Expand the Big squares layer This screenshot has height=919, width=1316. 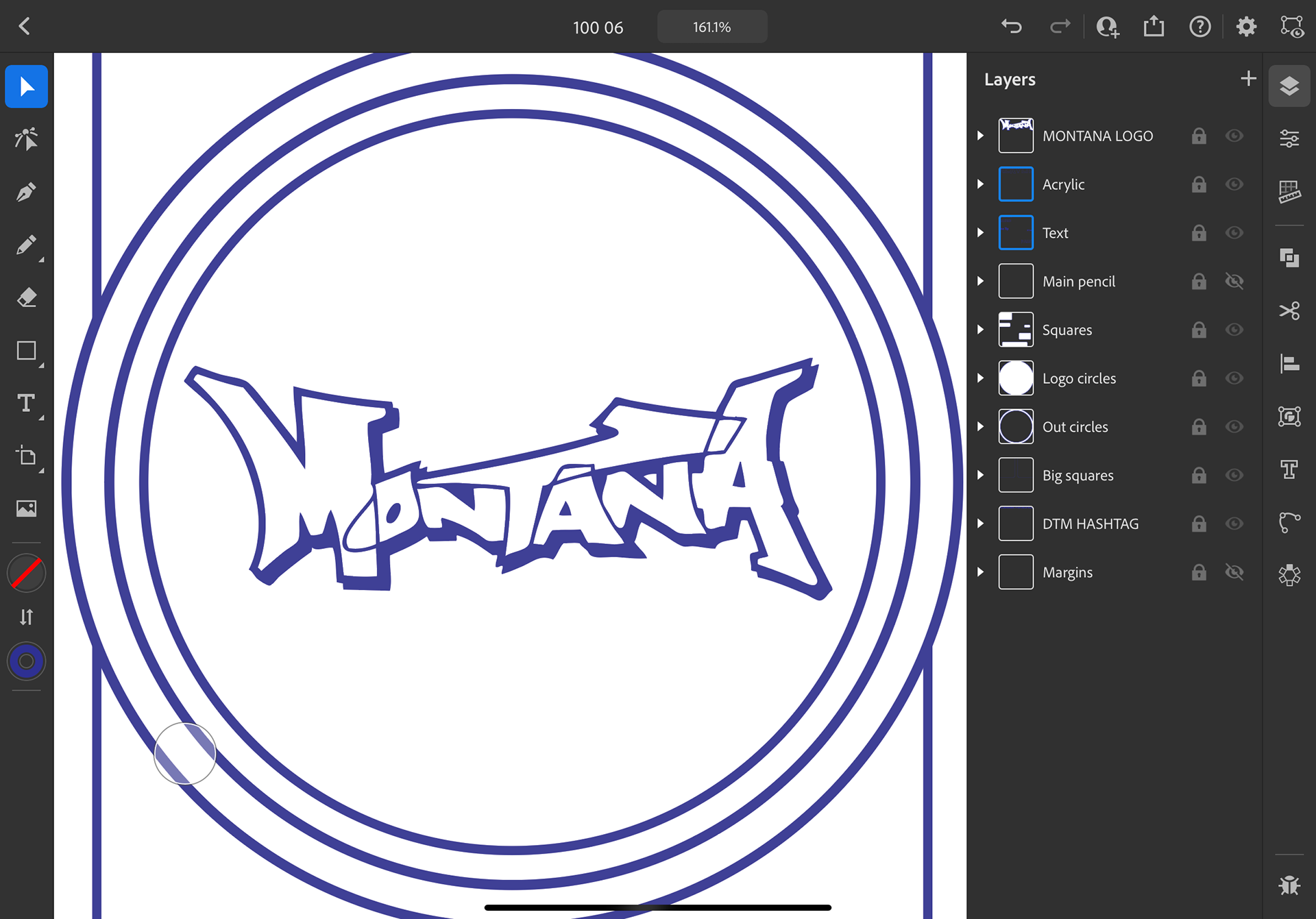pyautogui.click(x=981, y=475)
